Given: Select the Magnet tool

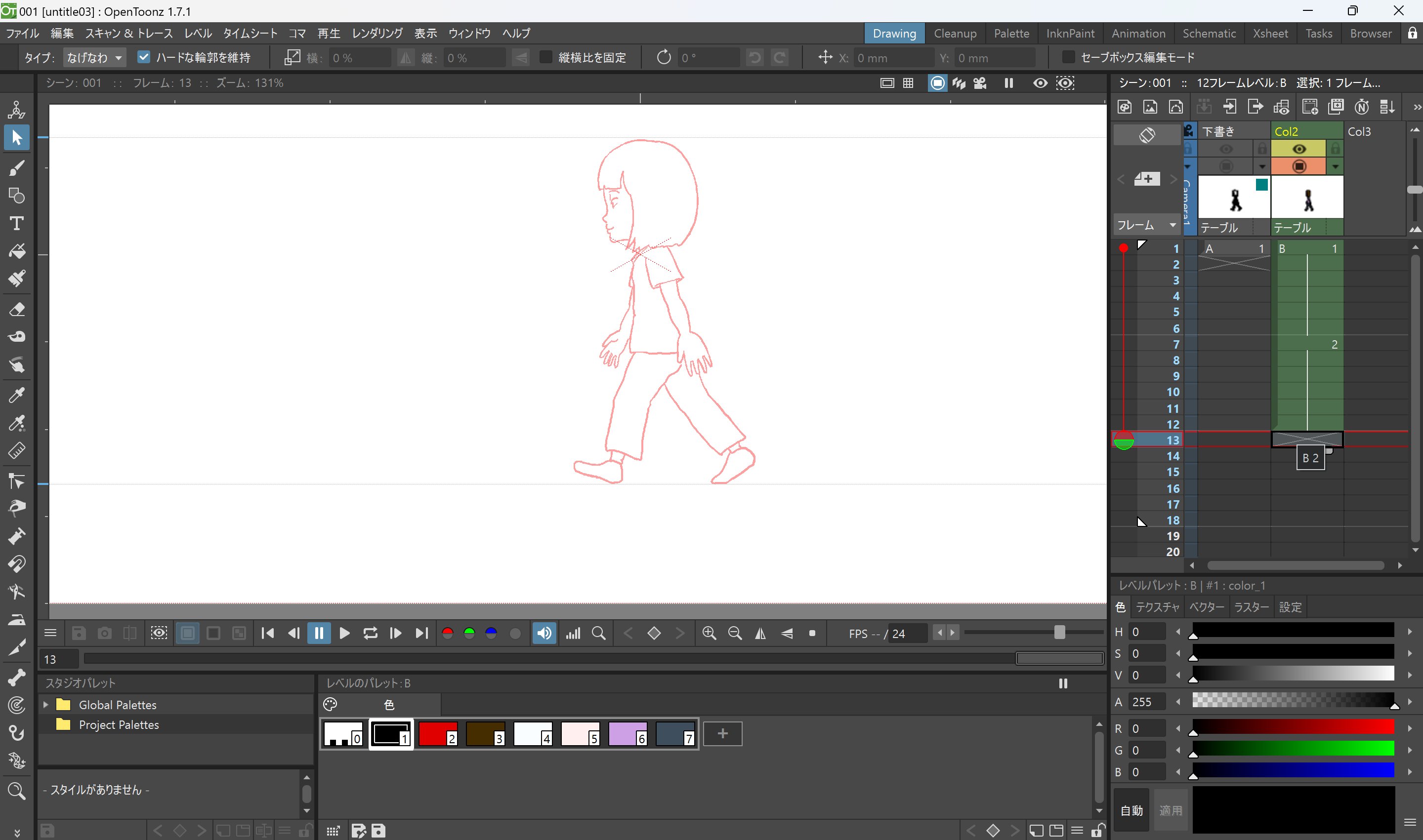Looking at the screenshot, I should tap(16, 564).
